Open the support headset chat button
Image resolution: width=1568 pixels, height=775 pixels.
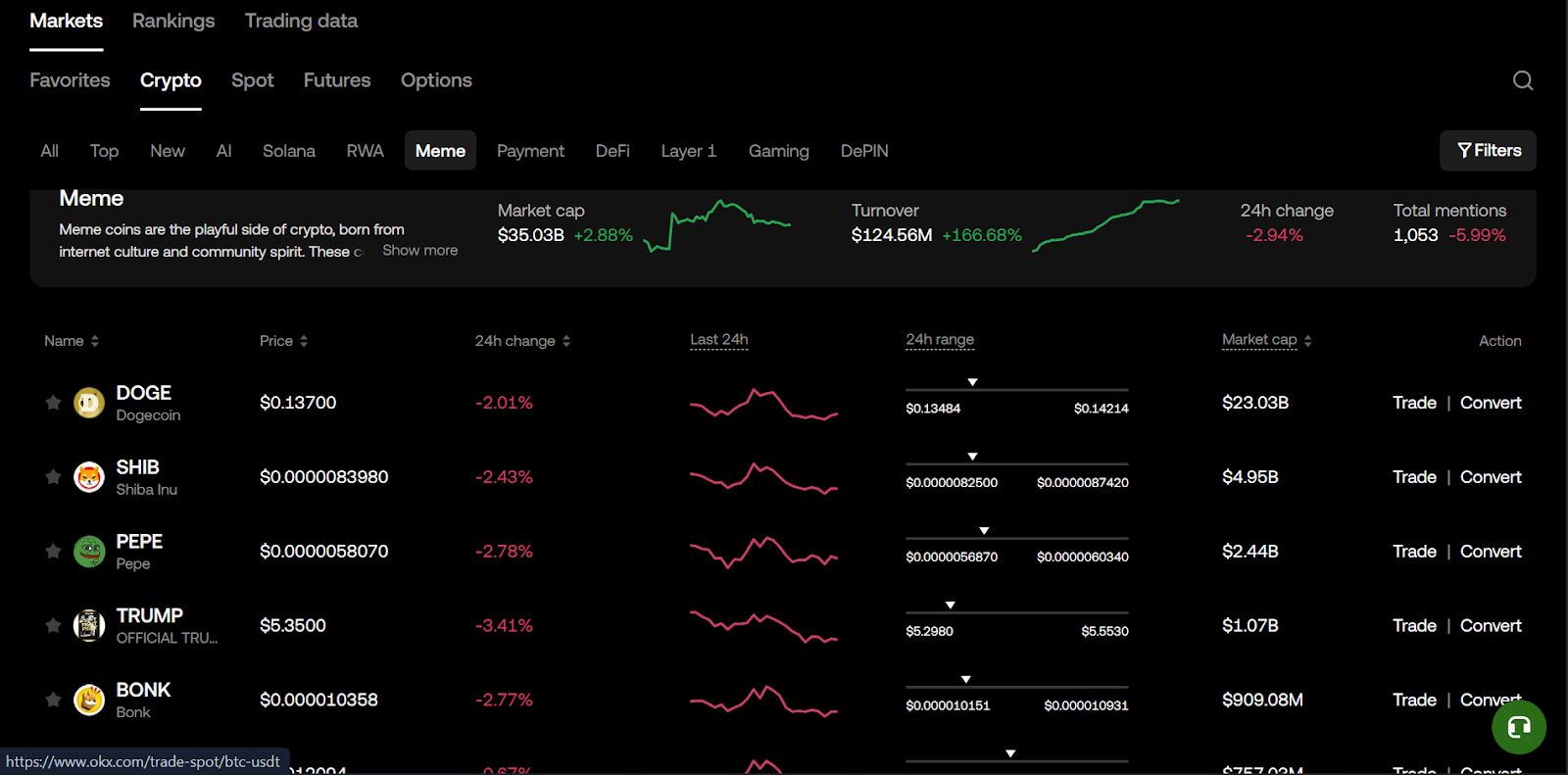click(x=1518, y=727)
